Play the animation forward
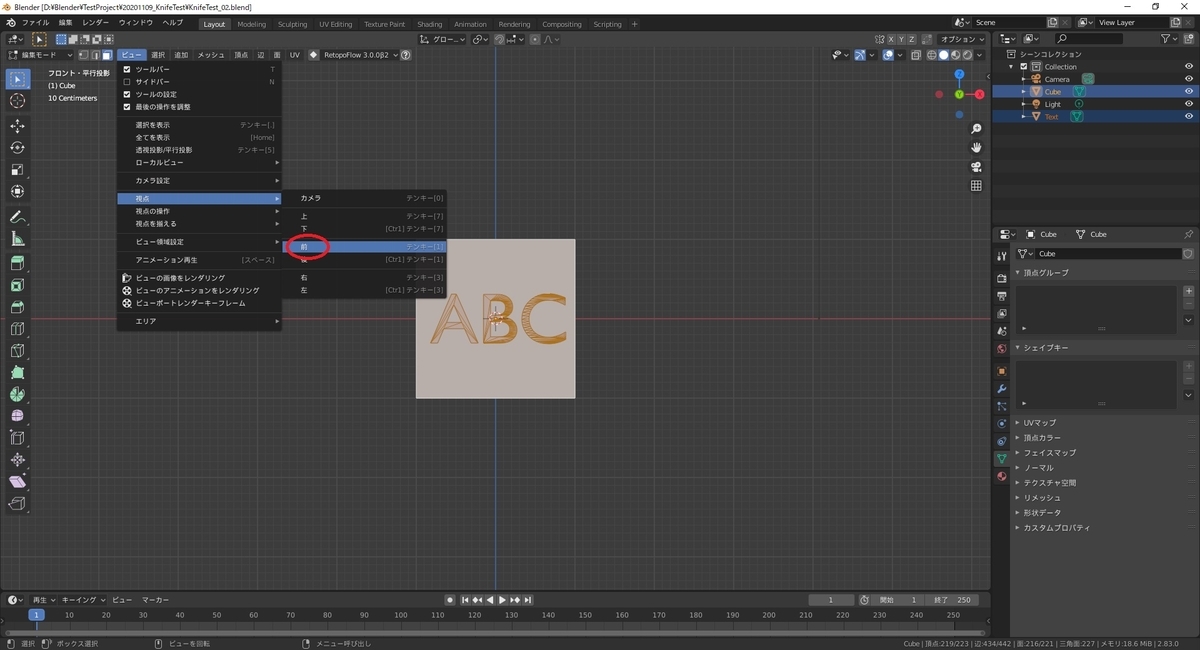The width and height of the screenshot is (1200, 650). [x=501, y=600]
